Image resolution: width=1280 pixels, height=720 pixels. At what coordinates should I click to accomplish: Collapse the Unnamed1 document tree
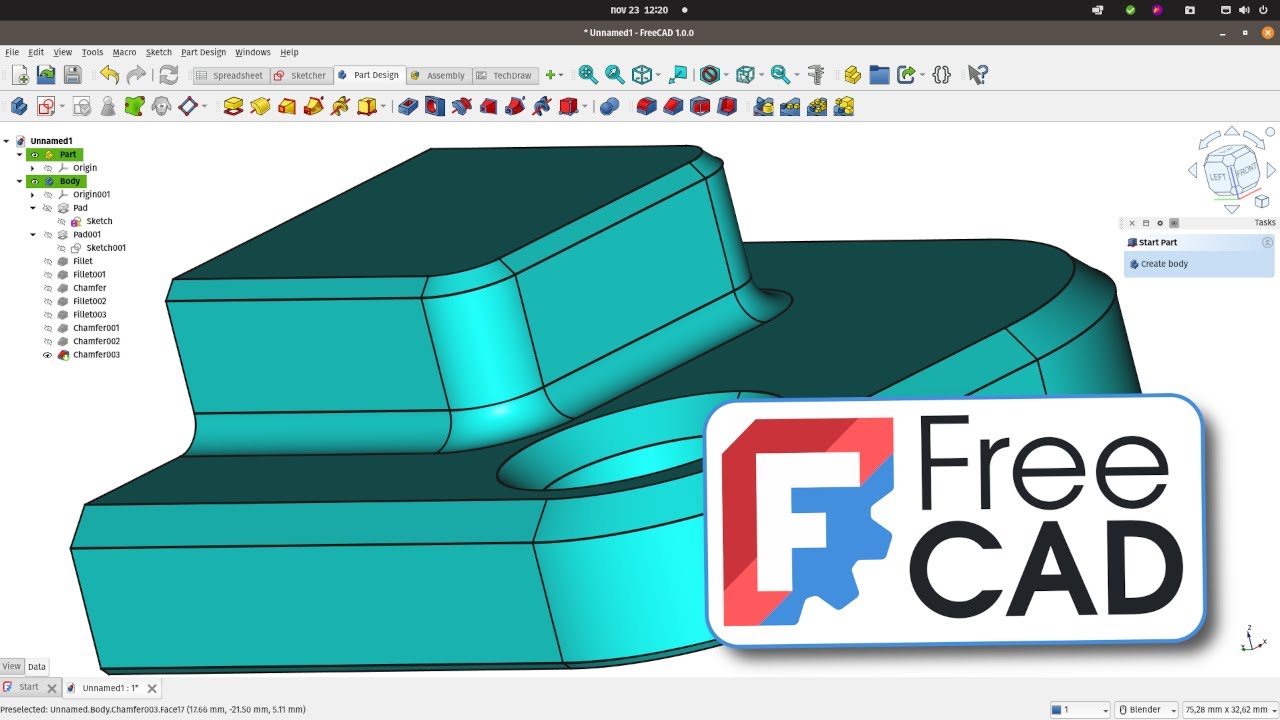pyautogui.click(x=6, y=141)
